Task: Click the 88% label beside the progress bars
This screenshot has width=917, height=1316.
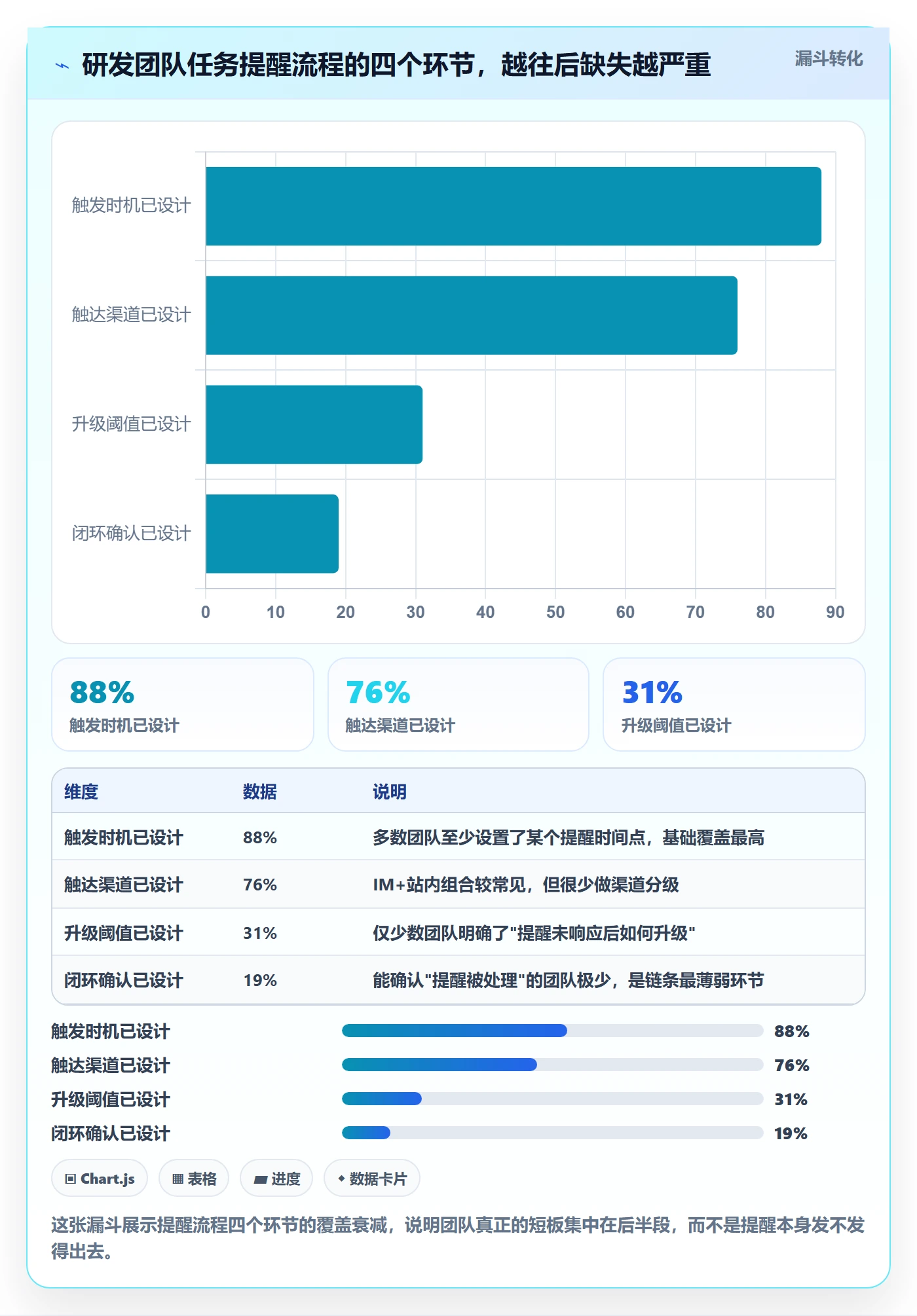Action: [x=792, y=1031]
